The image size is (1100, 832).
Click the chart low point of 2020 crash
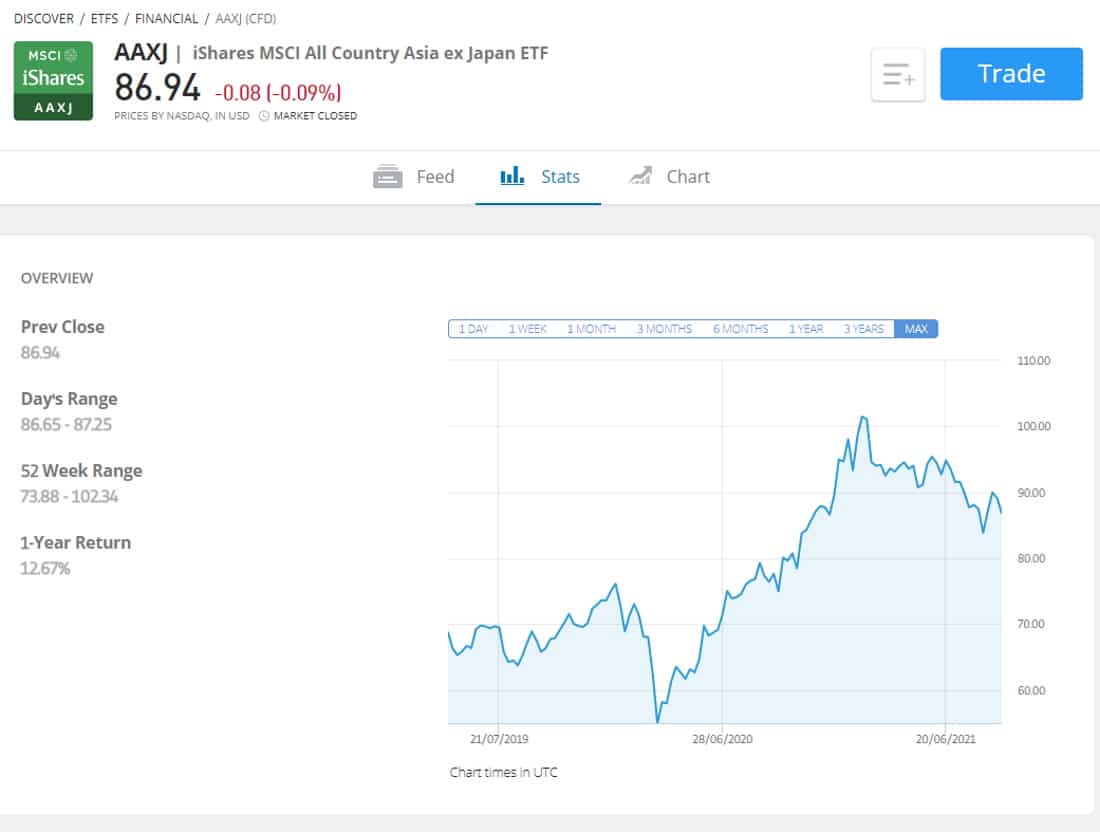pos(657,720)
